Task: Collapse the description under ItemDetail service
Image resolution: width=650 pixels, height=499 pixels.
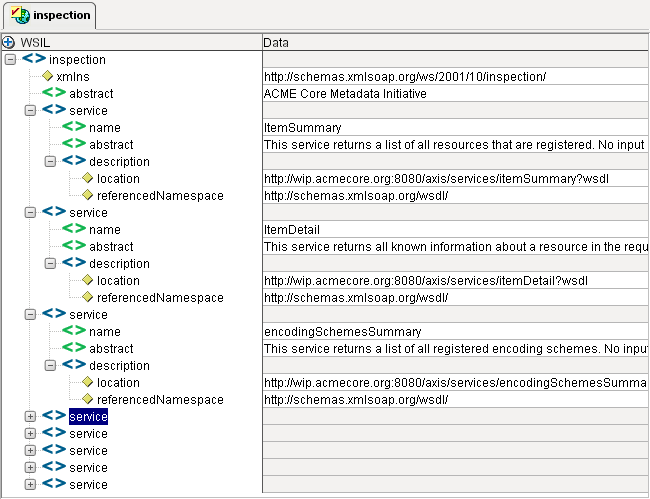Action: [50, 264]
